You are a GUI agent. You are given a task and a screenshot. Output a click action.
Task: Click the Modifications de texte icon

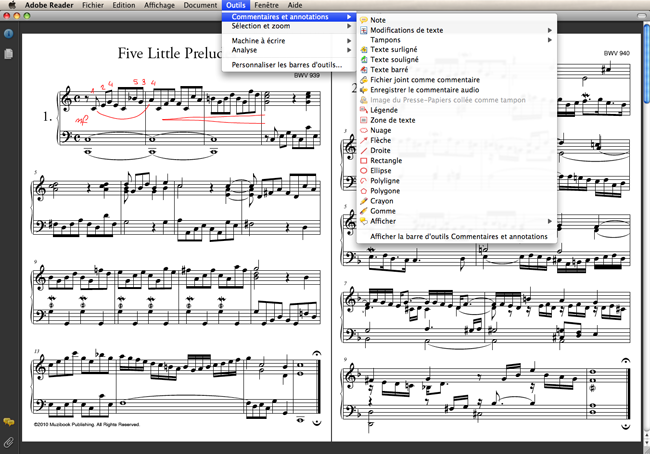[364, 30]
